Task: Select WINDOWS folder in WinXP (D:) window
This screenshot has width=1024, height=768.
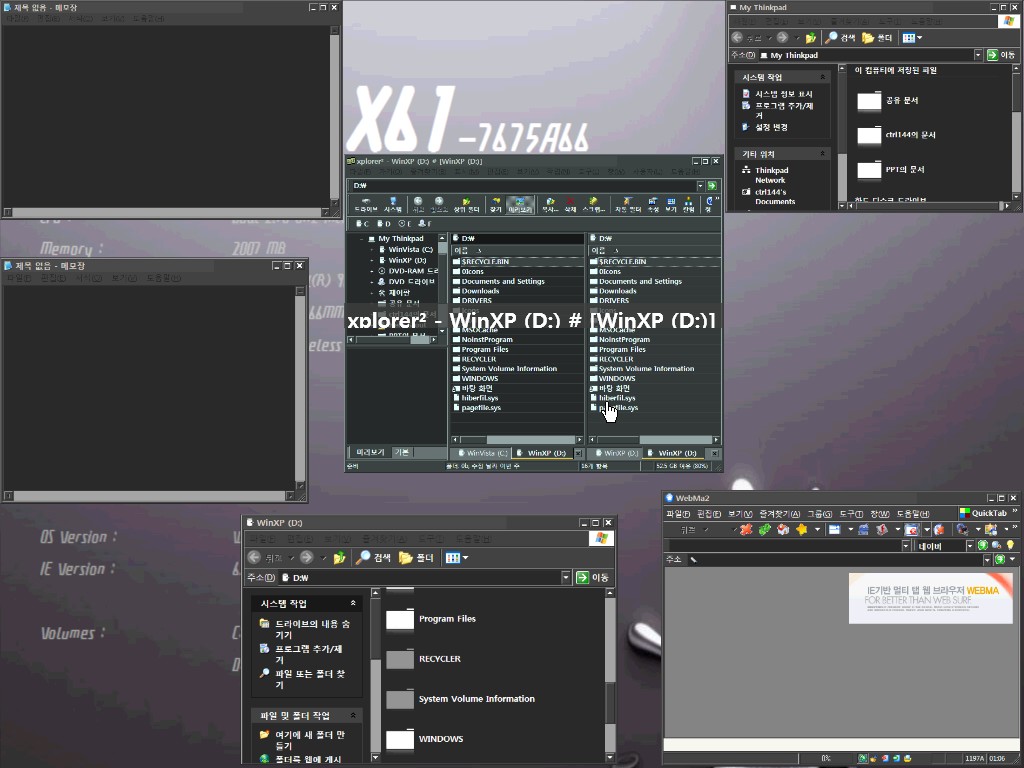Action: coord(424,739)
